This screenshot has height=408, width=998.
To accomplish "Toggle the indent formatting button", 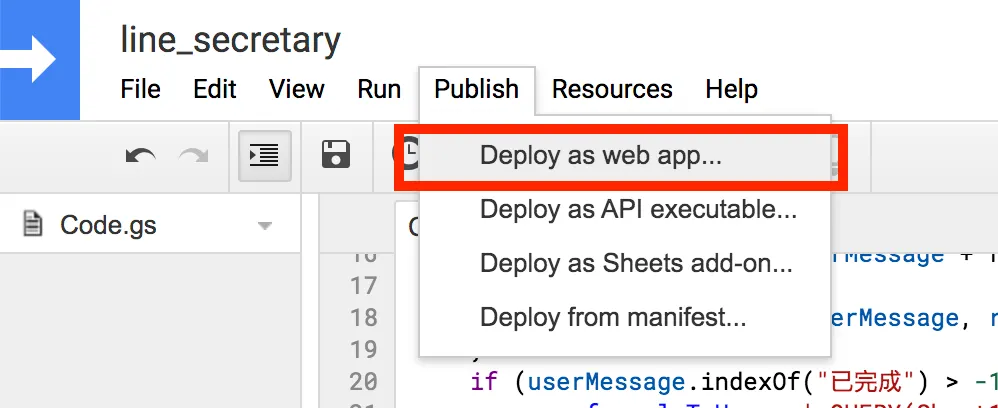I will tap(265, 155).
